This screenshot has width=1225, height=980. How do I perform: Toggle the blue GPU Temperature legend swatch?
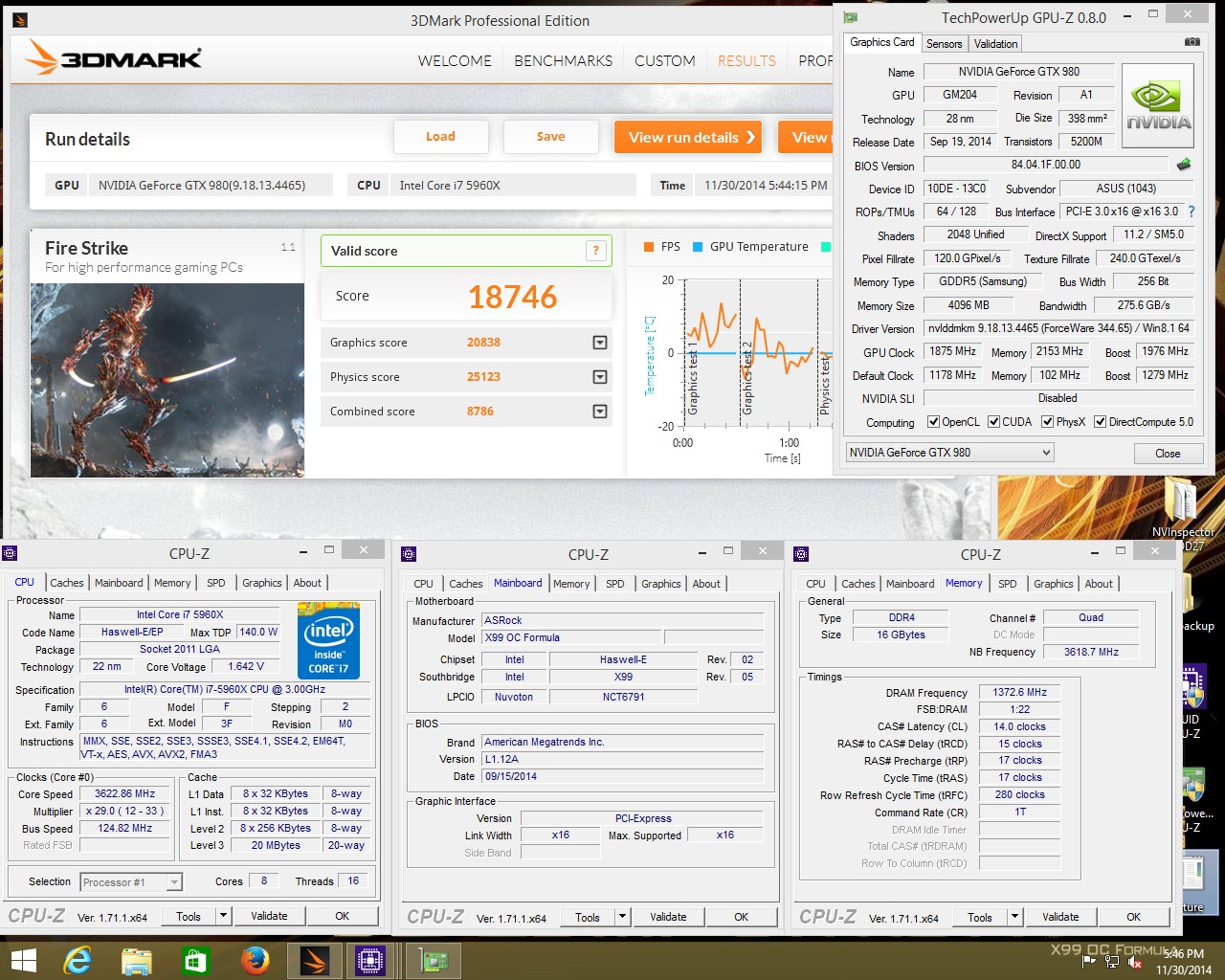(698, 247)
